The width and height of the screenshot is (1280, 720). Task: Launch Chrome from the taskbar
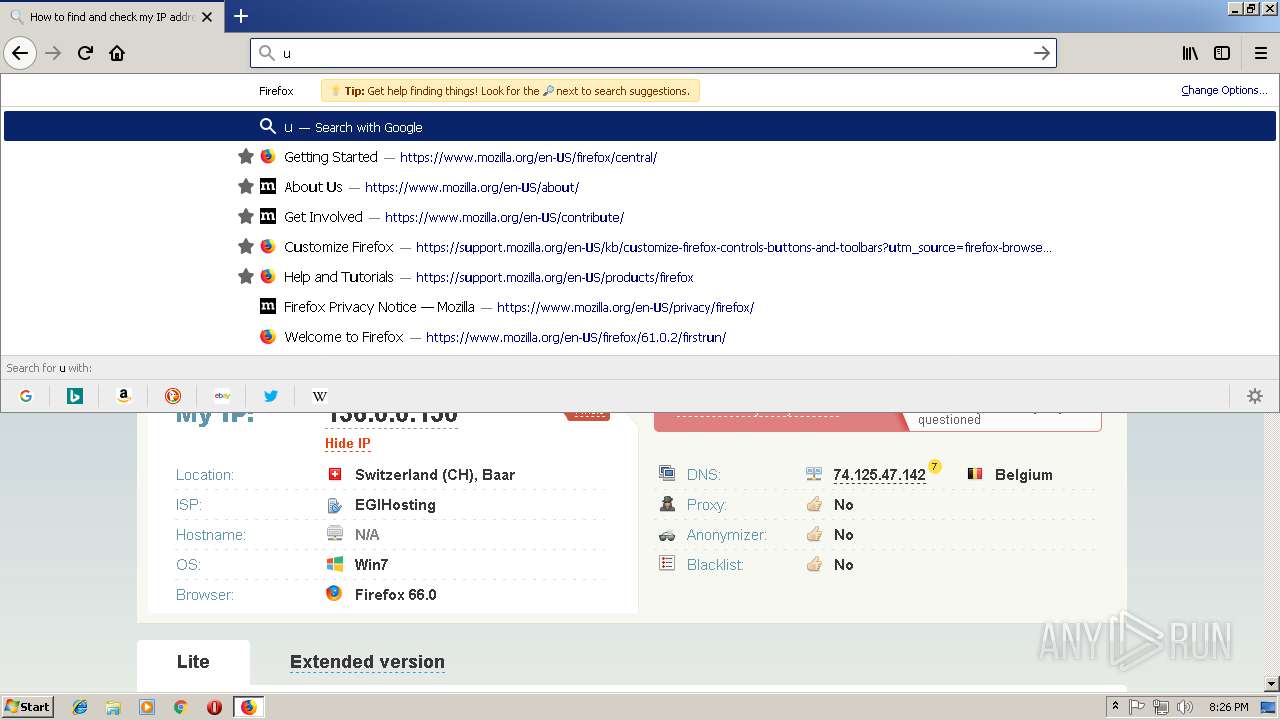[x=180, y=707]
